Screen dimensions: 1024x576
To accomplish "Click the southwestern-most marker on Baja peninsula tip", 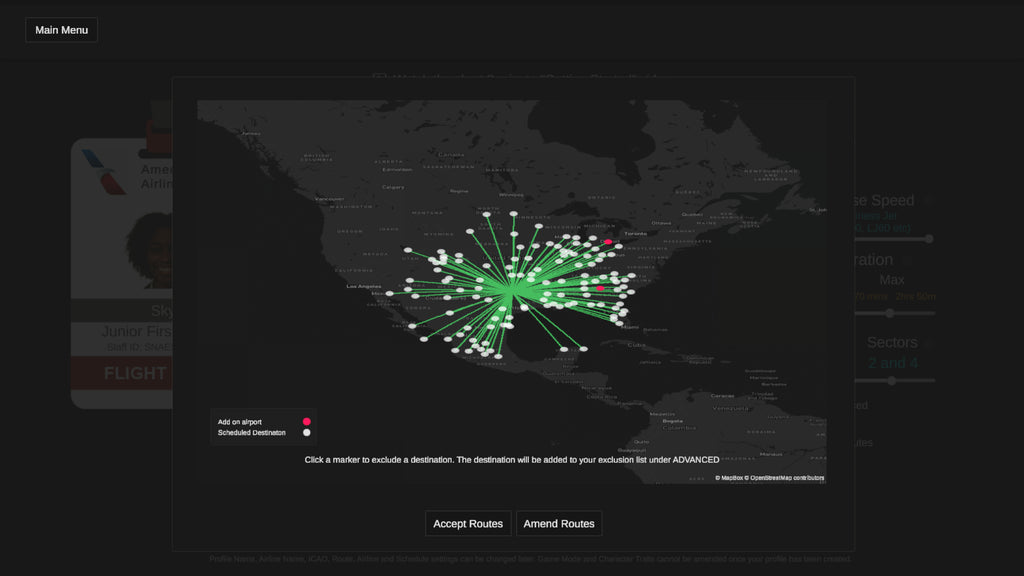I will click(x=412, y=326).
